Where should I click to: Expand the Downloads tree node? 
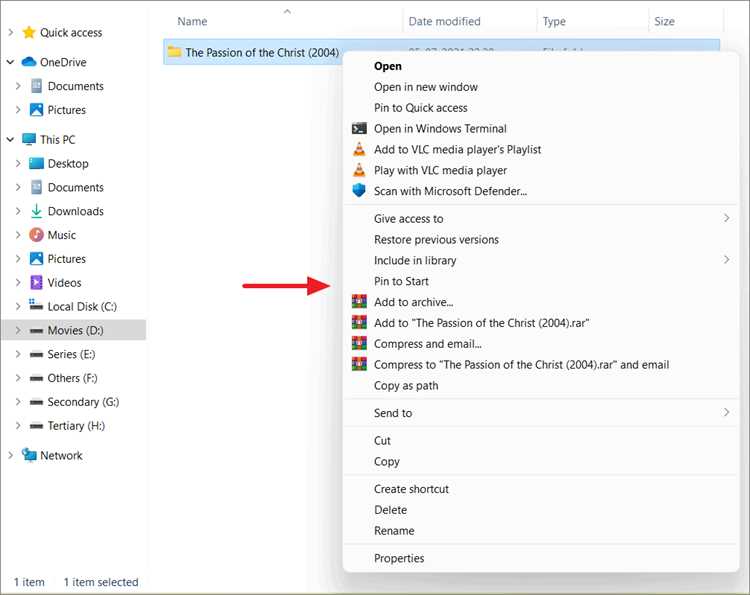click(x=18, y=211)
